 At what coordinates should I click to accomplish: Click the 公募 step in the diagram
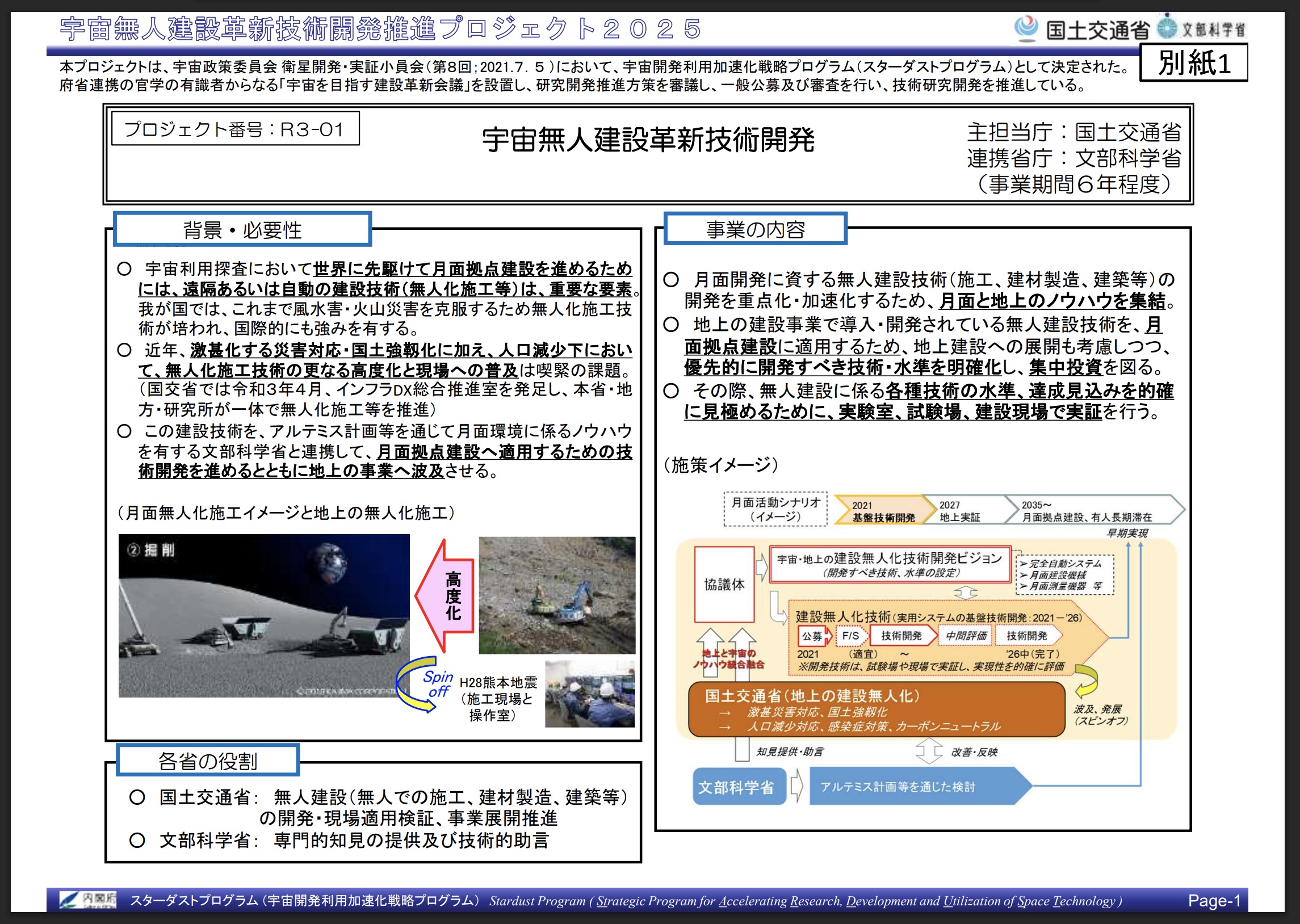(x=813, y=636)
